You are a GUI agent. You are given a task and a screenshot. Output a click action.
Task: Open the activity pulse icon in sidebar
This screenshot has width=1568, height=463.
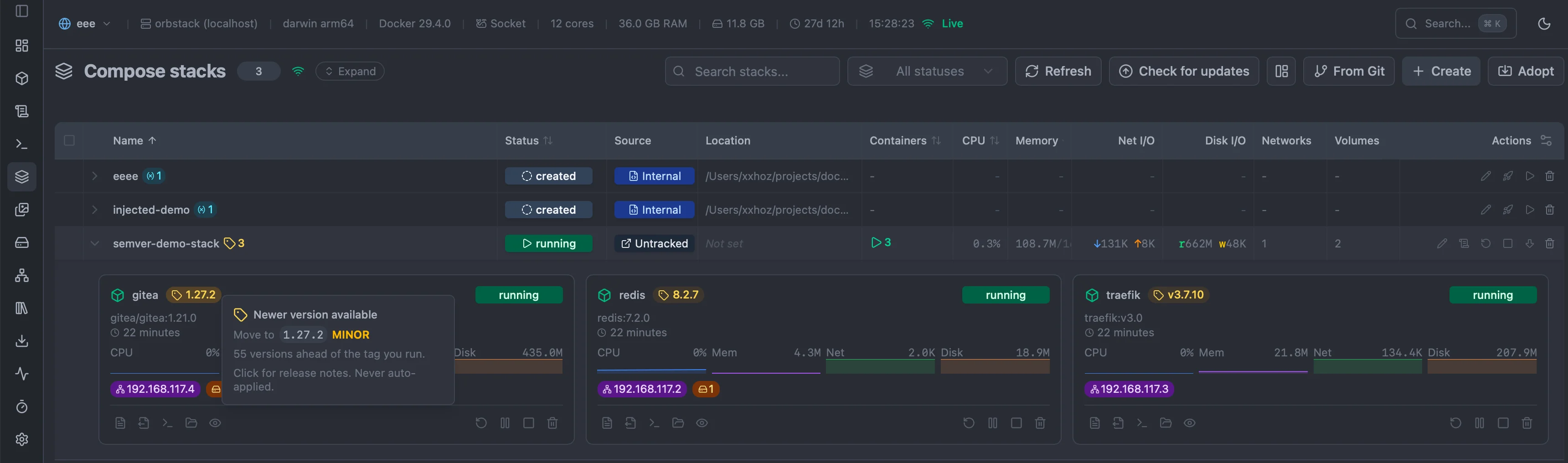(x=22, y=374)
